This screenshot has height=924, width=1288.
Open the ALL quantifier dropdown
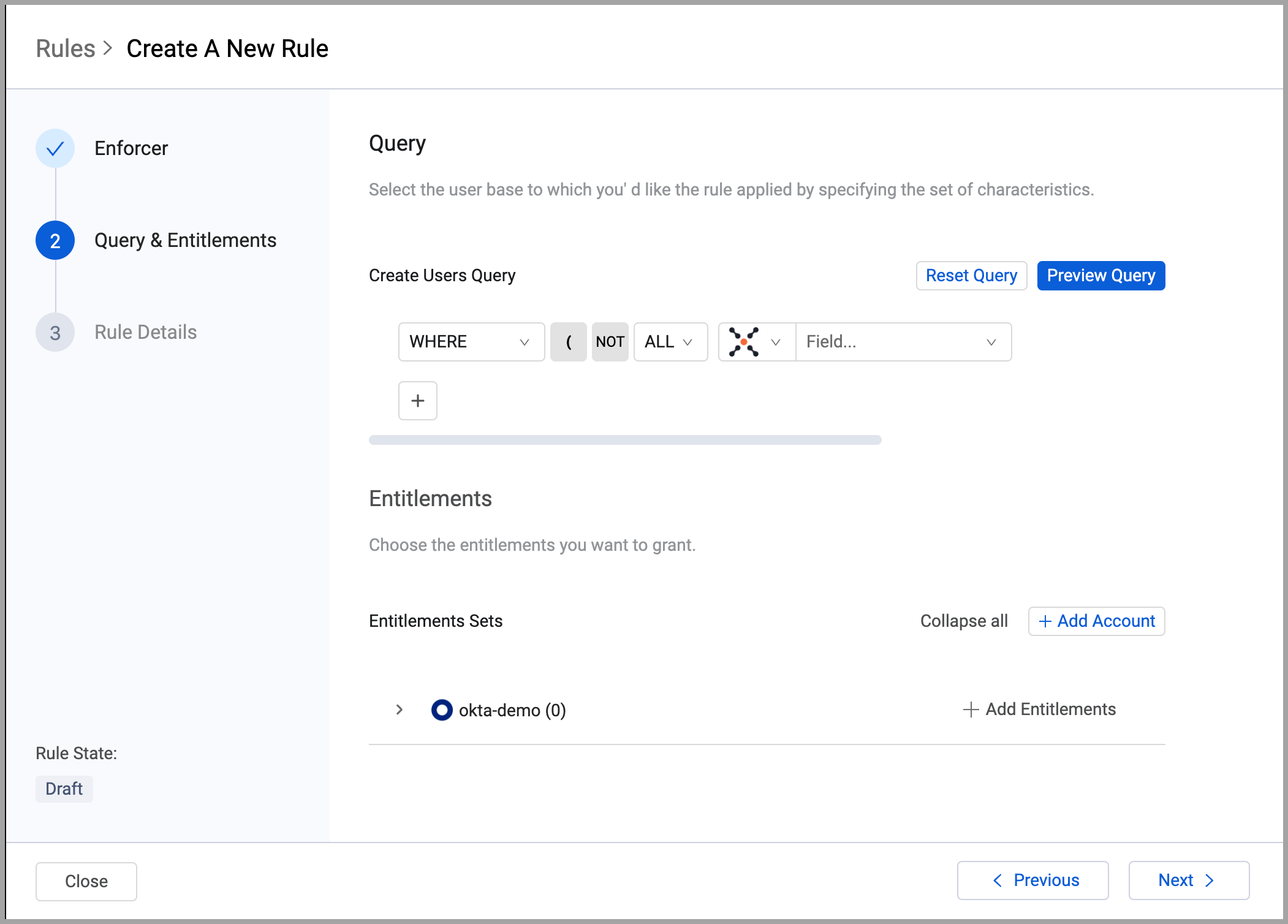click(x=670, y=342)
